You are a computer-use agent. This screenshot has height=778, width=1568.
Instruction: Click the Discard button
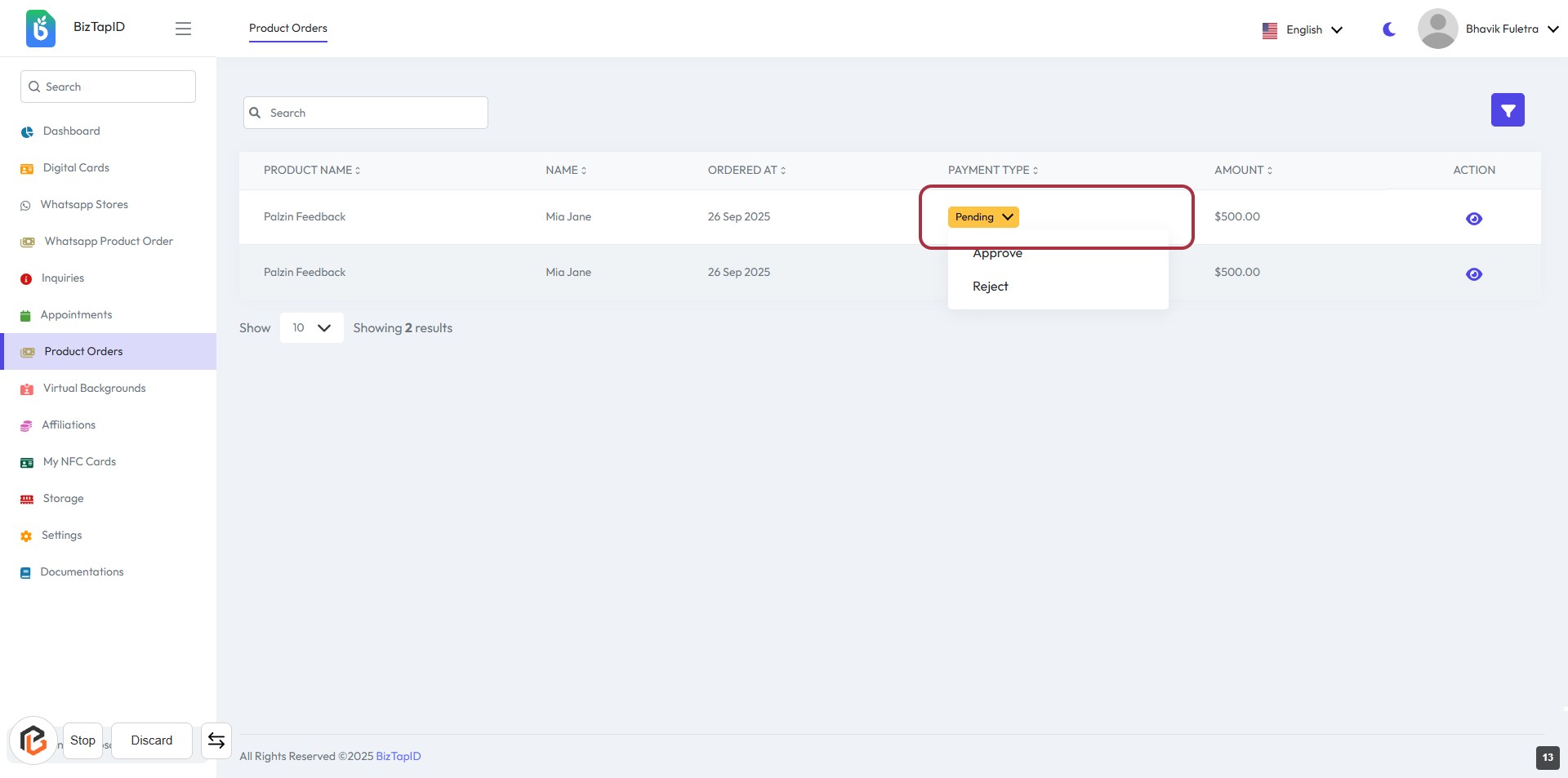pos(152,740)
